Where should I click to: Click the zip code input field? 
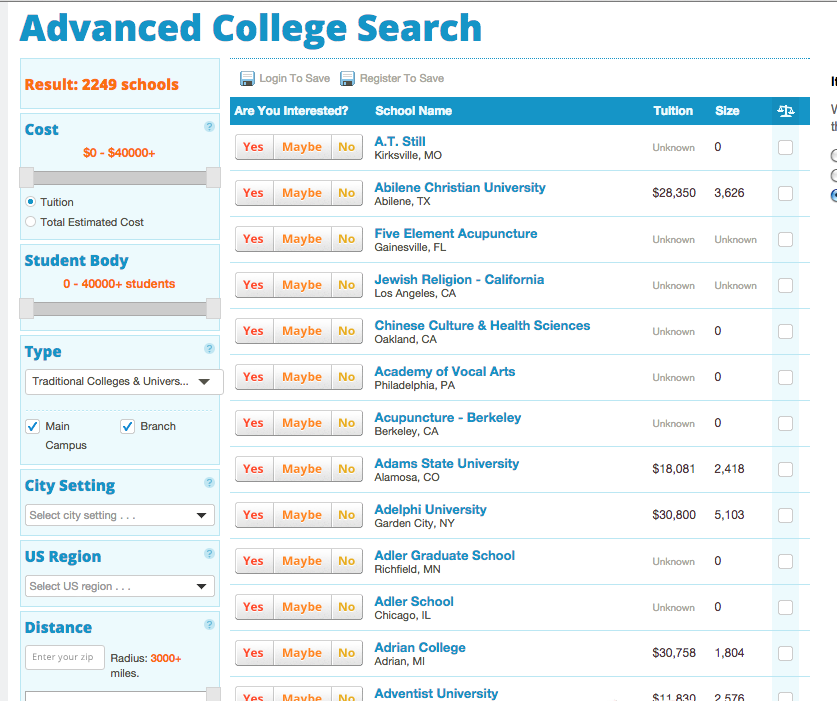(64, 659)
